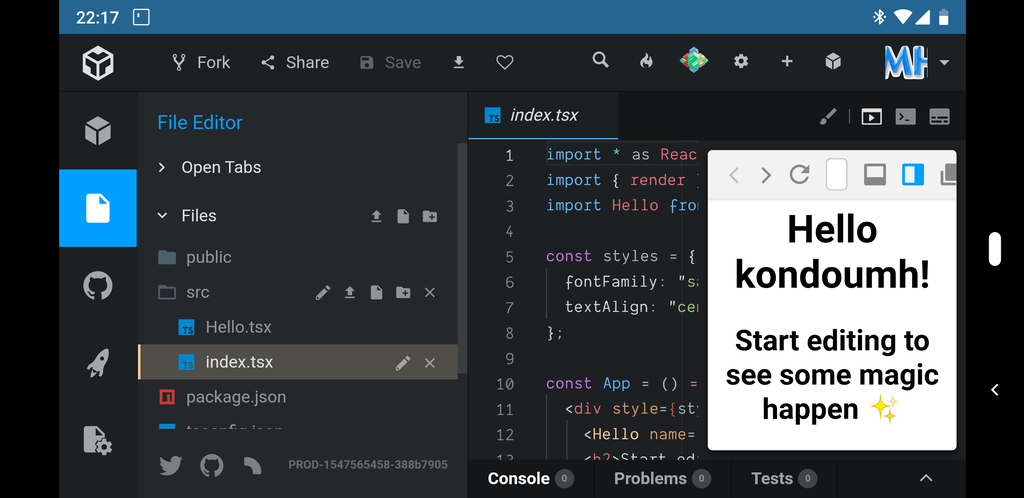The width and height of the screenshot is (1024, 498).
Task: Click the Save button
Action: coord(390,63)
